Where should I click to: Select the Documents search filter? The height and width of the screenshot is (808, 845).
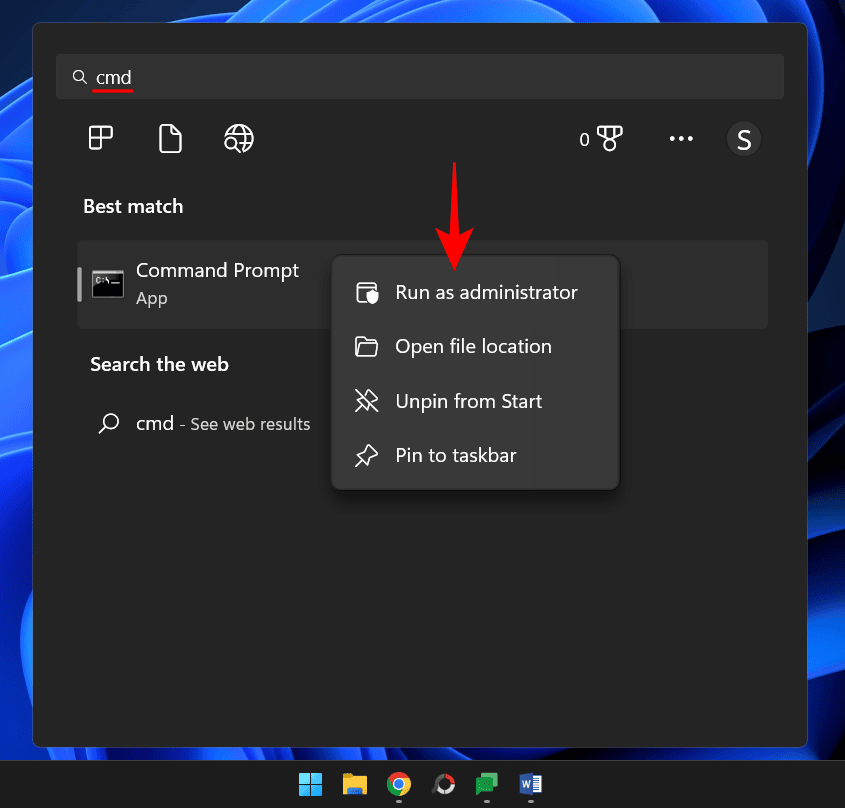pos(170,138)
